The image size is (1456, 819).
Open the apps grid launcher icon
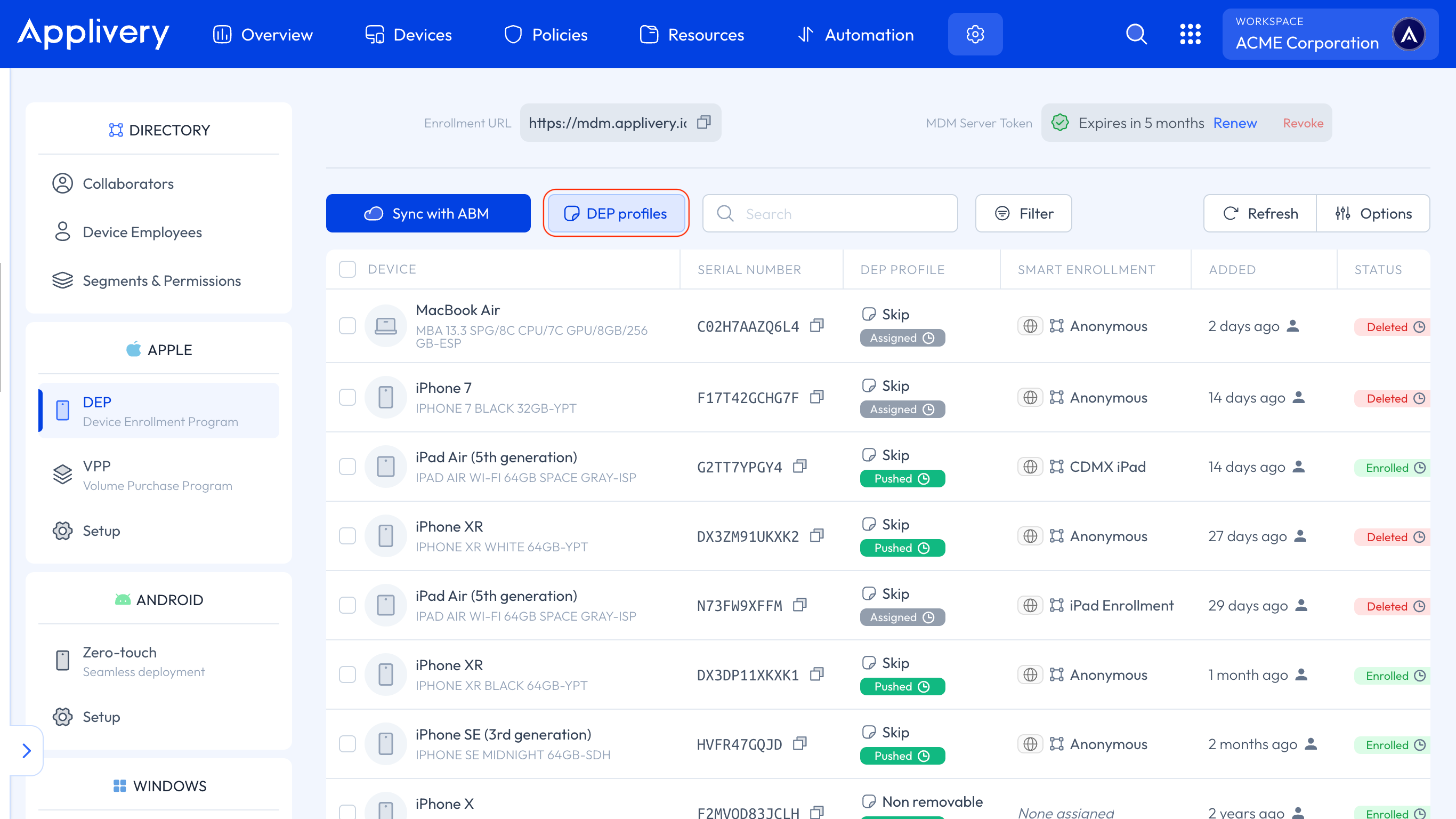click(1190, 35)
